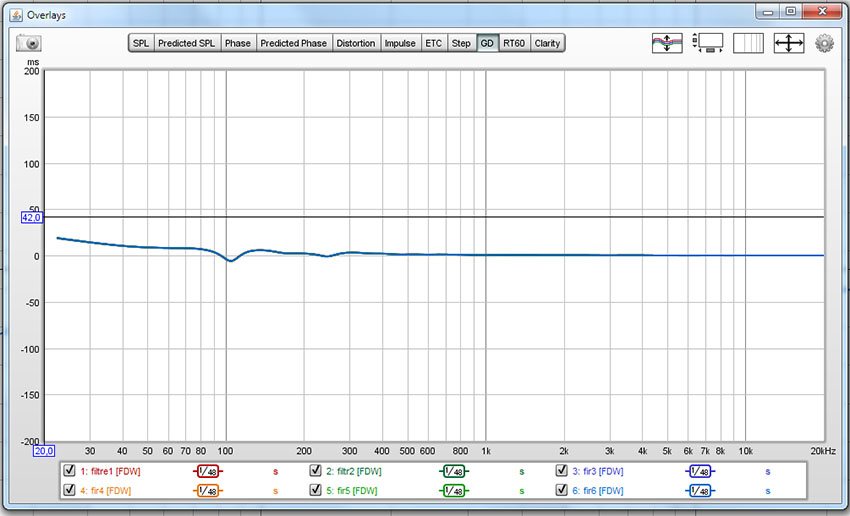Image resolution: width=850 pixels, height=516 pixels.
Task: Click the green 1/48 smoothing swatch for filtr2
Action: click(x=454, y=472)
